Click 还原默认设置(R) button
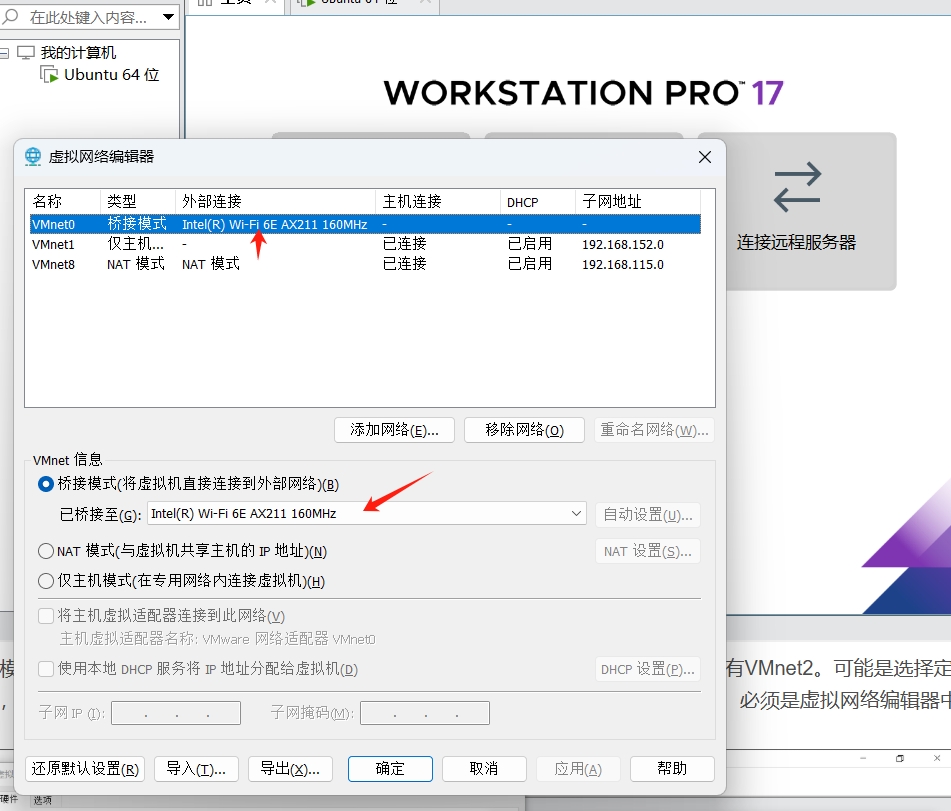This screenshot has width=951, height=811. (x=85, y=769)
